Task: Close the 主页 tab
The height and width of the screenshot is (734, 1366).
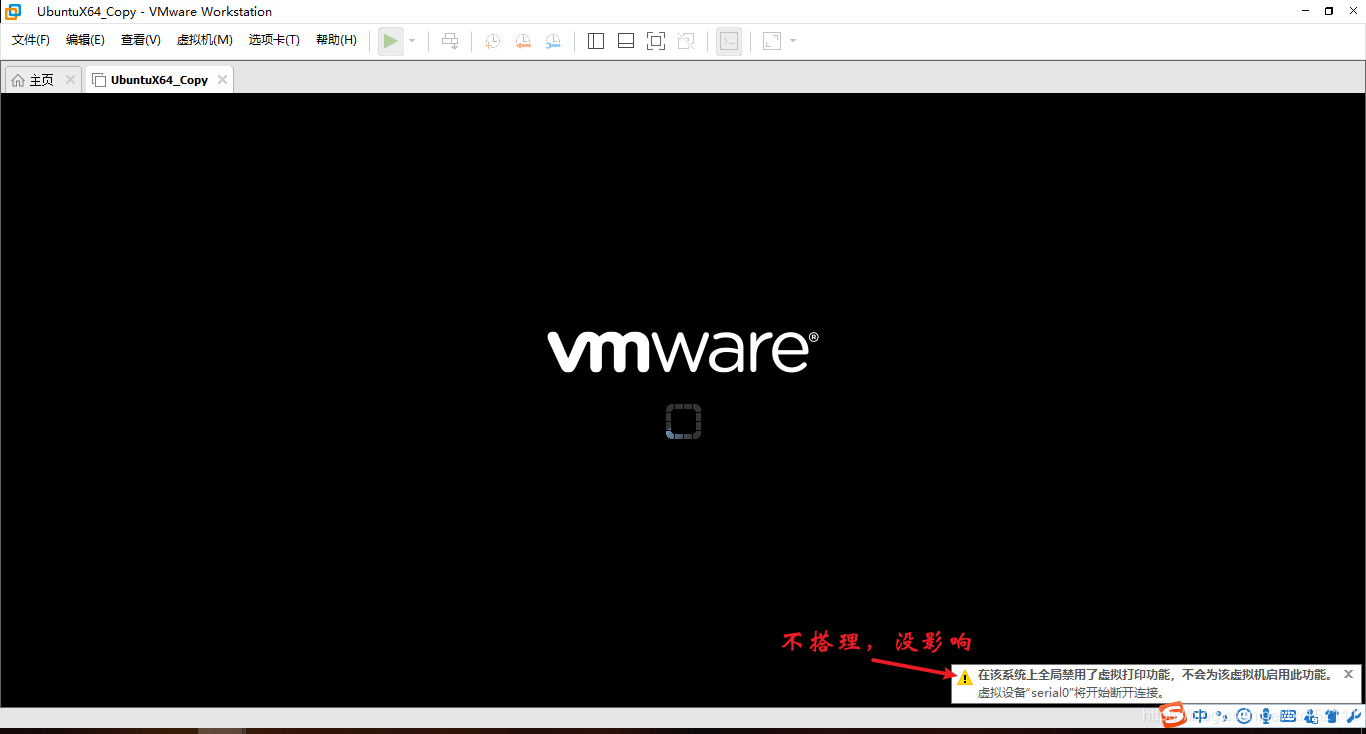Action: [70, 80]
